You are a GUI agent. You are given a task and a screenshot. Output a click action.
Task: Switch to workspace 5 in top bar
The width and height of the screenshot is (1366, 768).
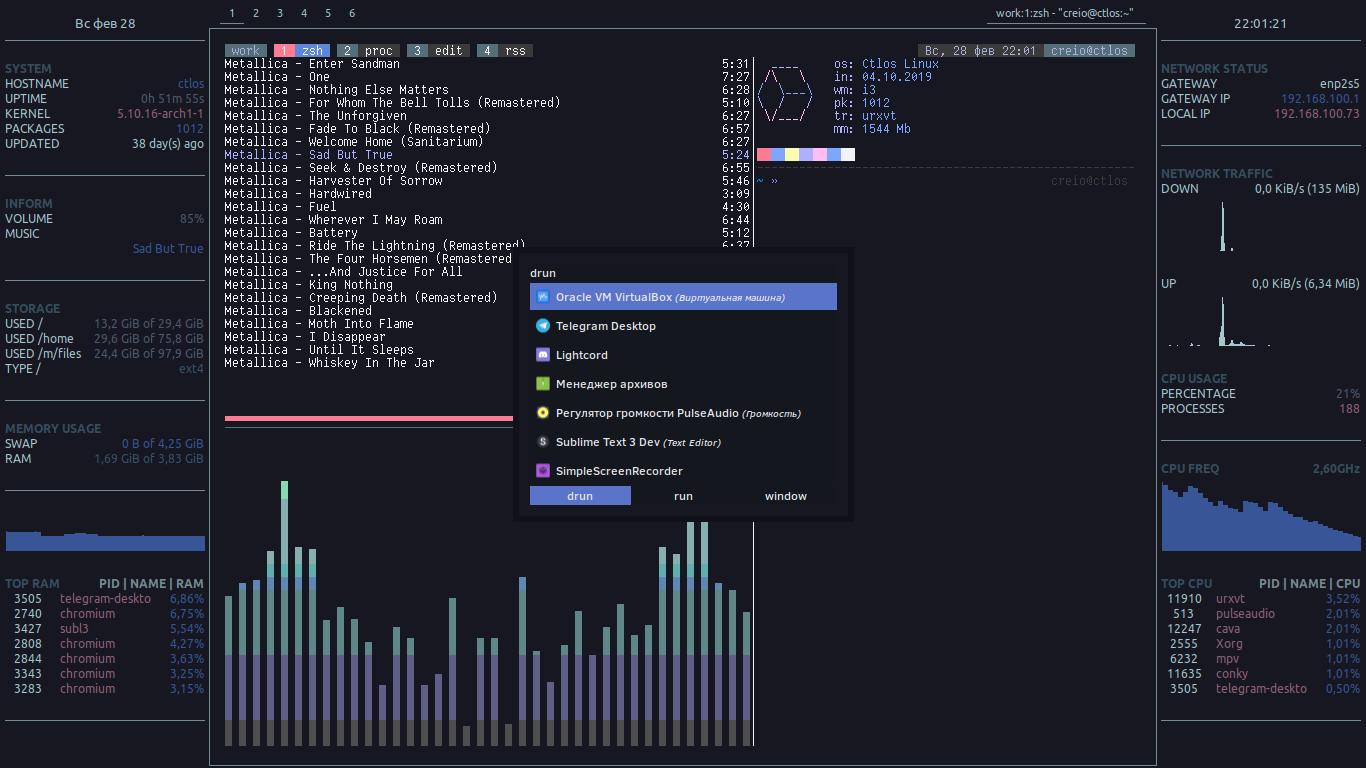(x=328, y=14)
